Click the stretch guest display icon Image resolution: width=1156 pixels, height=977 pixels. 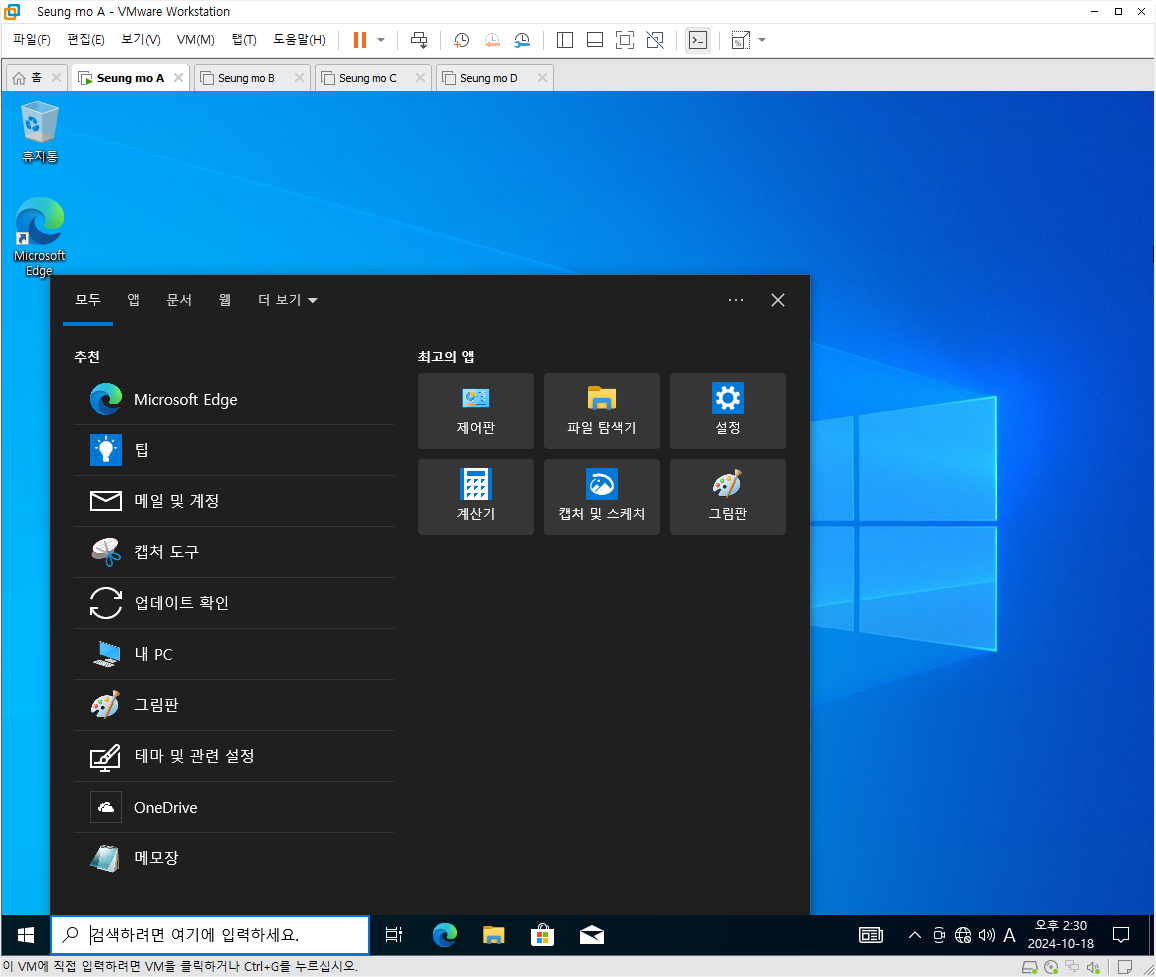[x=740, y=40]
